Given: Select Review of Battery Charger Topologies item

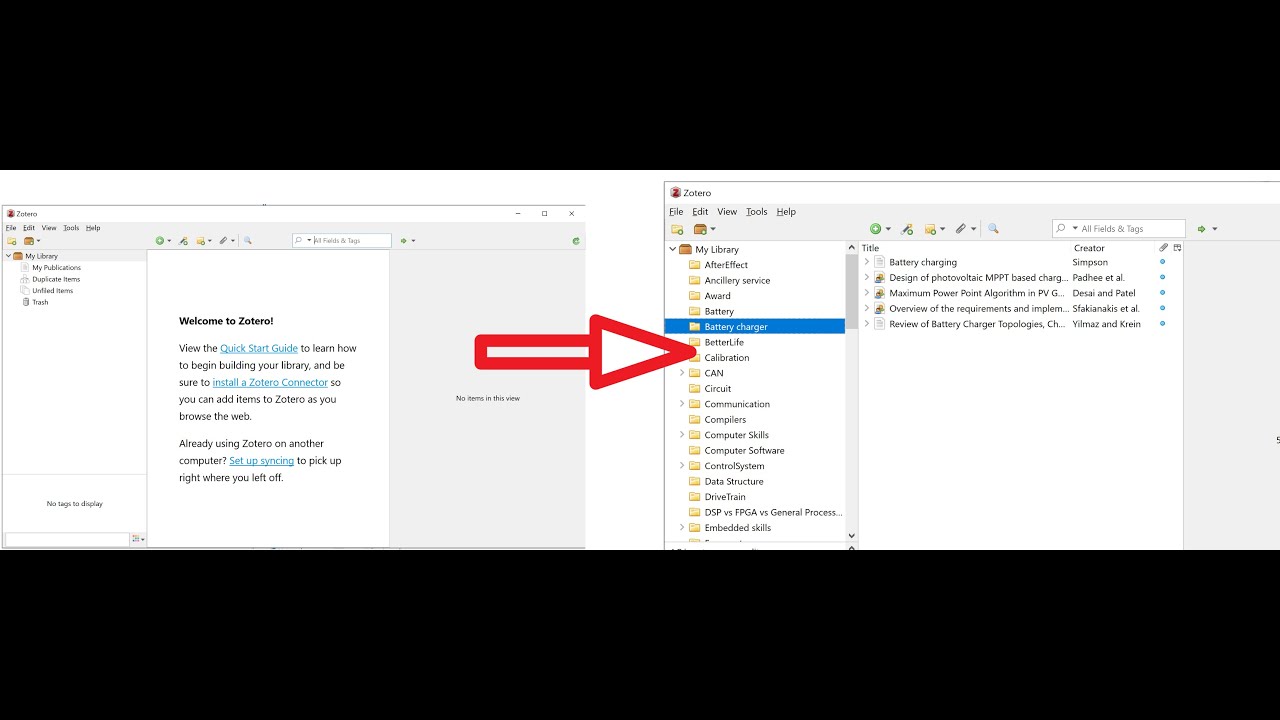Looking at the screenshot, I should [977, 324].
